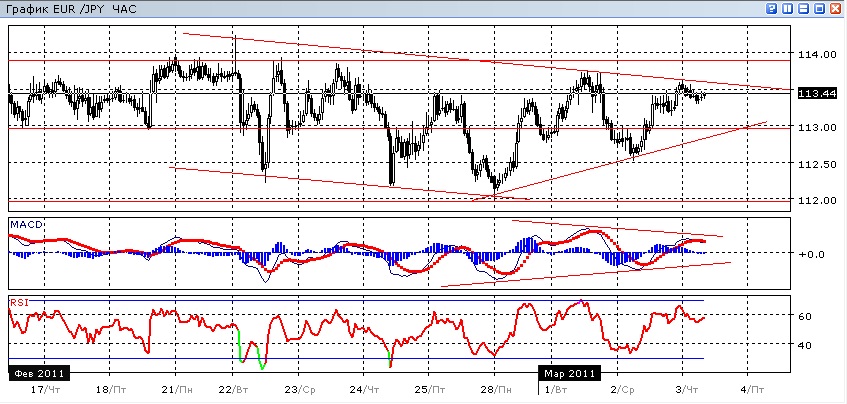The width and height of the screenshot is (847, 404).
Task: Select the date label 18/Пт
Action: coord(110,389)
